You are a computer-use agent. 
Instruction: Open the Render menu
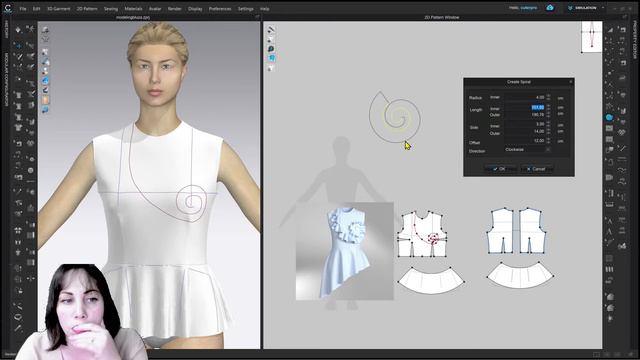pos(175,9)
